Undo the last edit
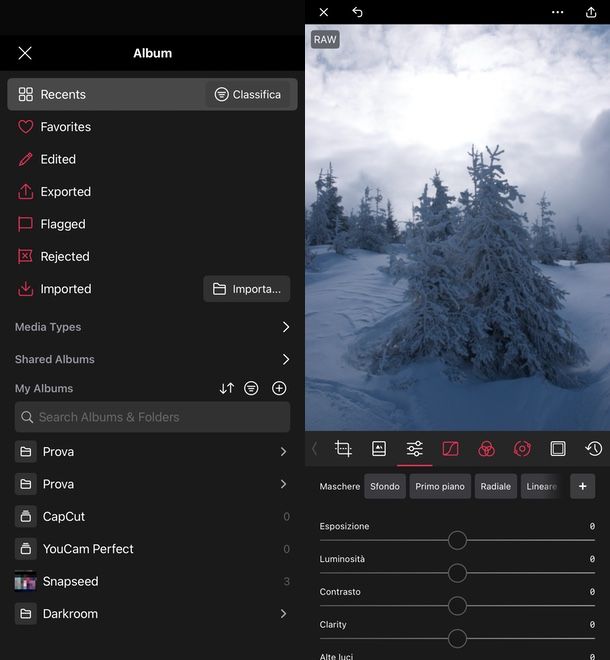The height and width of the screenshot is (660, 610). pyautogui.click(x=357, y=12)
